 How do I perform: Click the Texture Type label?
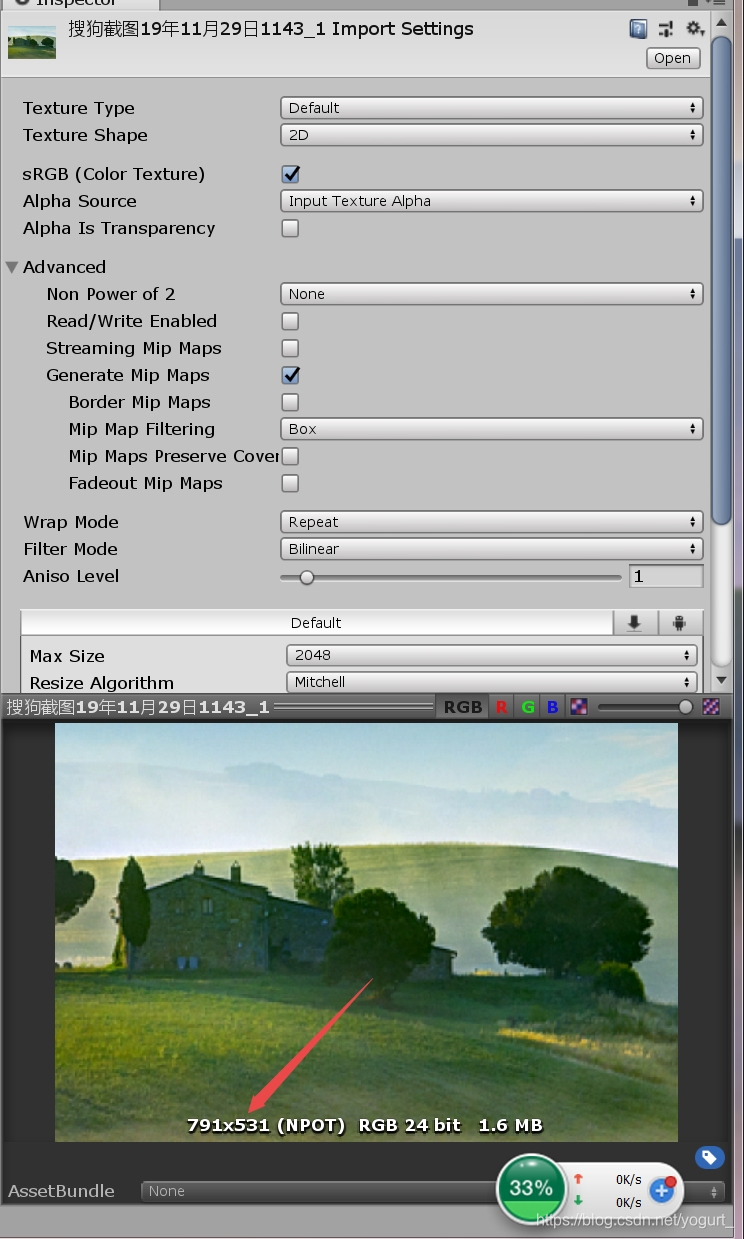click(x=79, y=108)
